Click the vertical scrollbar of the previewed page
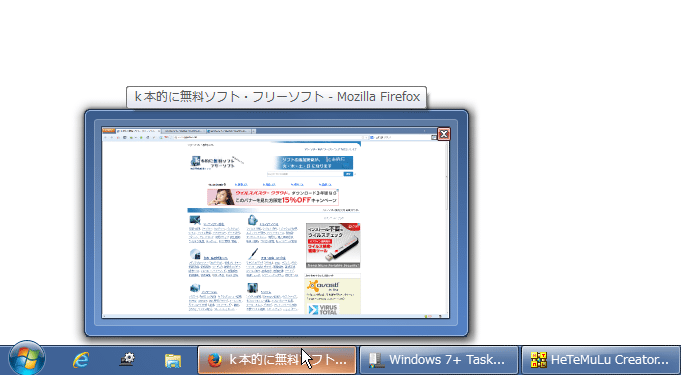 tap(447, 226)
